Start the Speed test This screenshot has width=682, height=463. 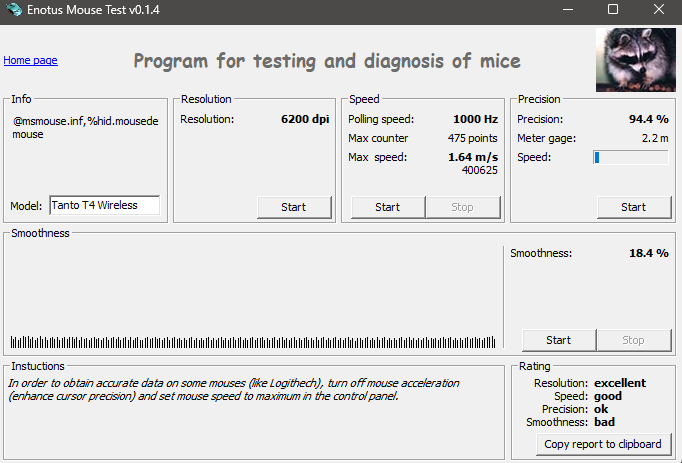click(x=388, y=207)
